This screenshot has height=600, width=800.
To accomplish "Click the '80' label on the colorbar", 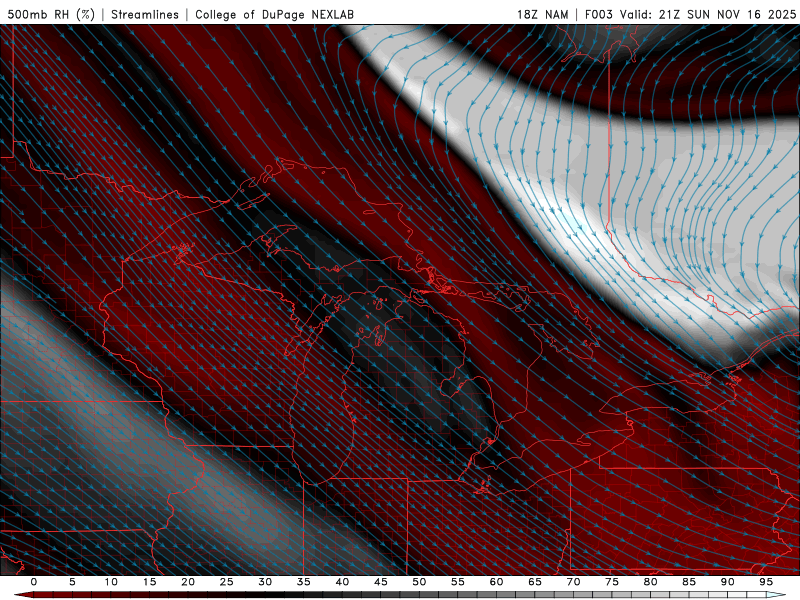I will 651,582.
